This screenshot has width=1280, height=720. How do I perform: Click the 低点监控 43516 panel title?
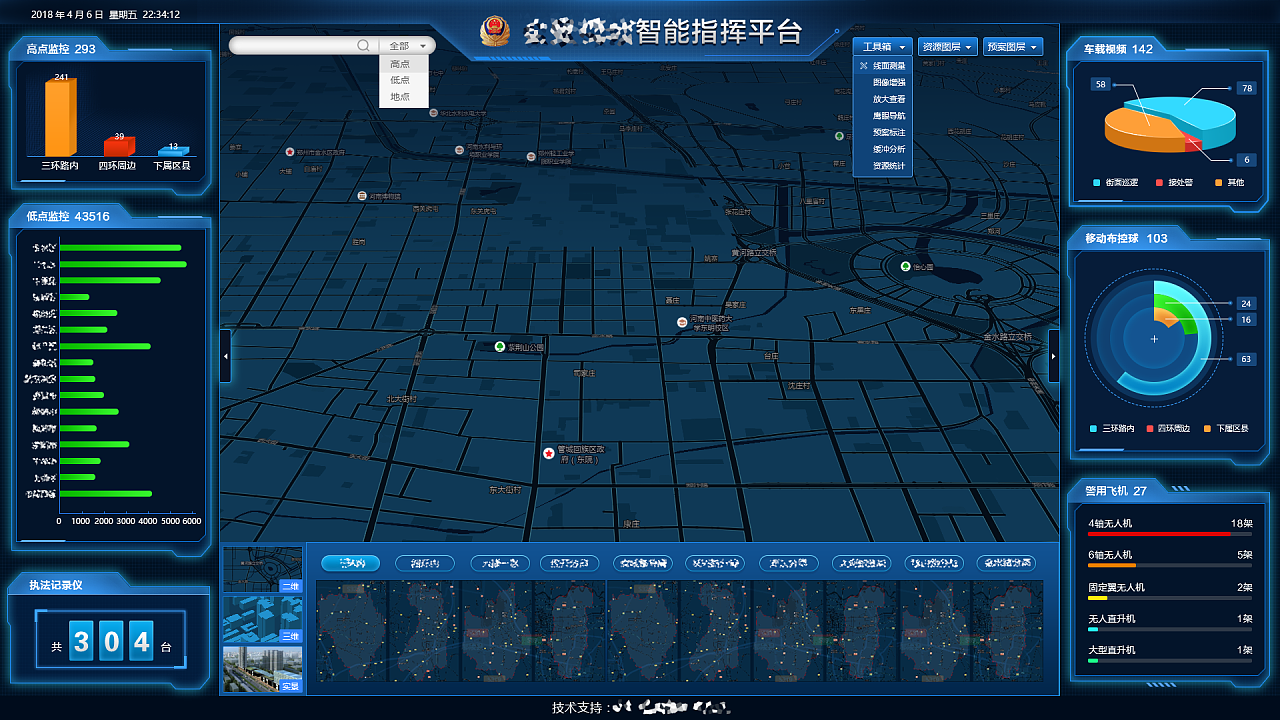(x=68, y=216)
